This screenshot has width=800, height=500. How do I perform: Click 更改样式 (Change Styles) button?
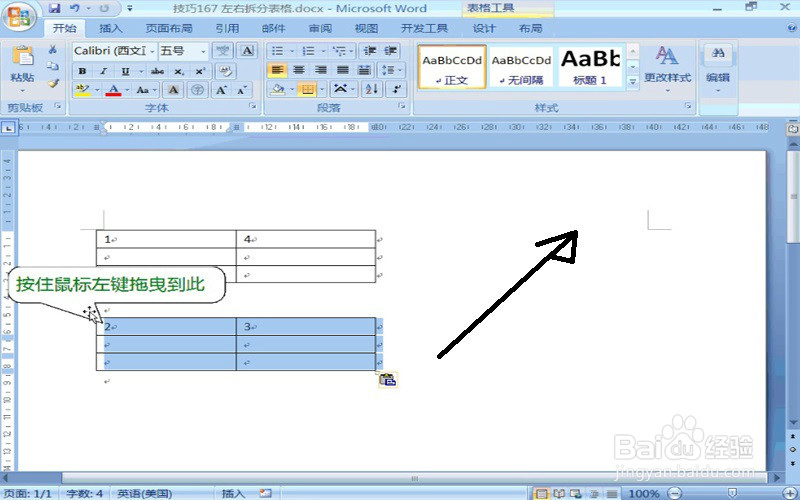point(667,69)
